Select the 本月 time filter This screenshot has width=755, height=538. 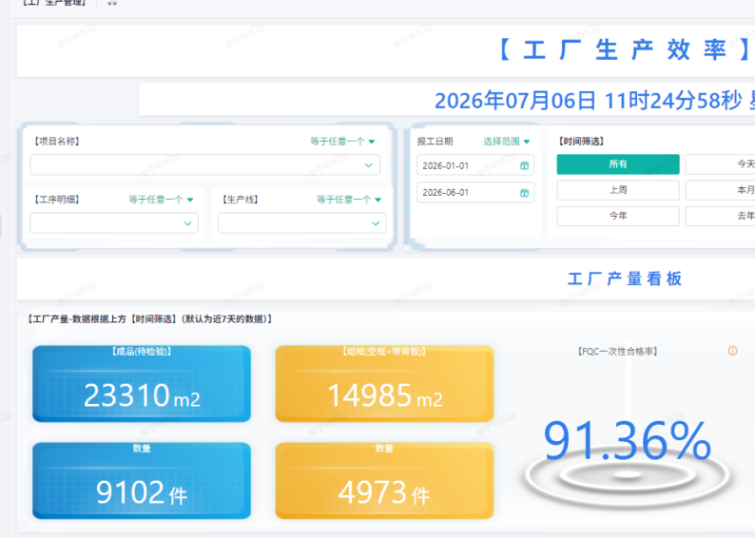pyautogui.click(x=720, y=190)
